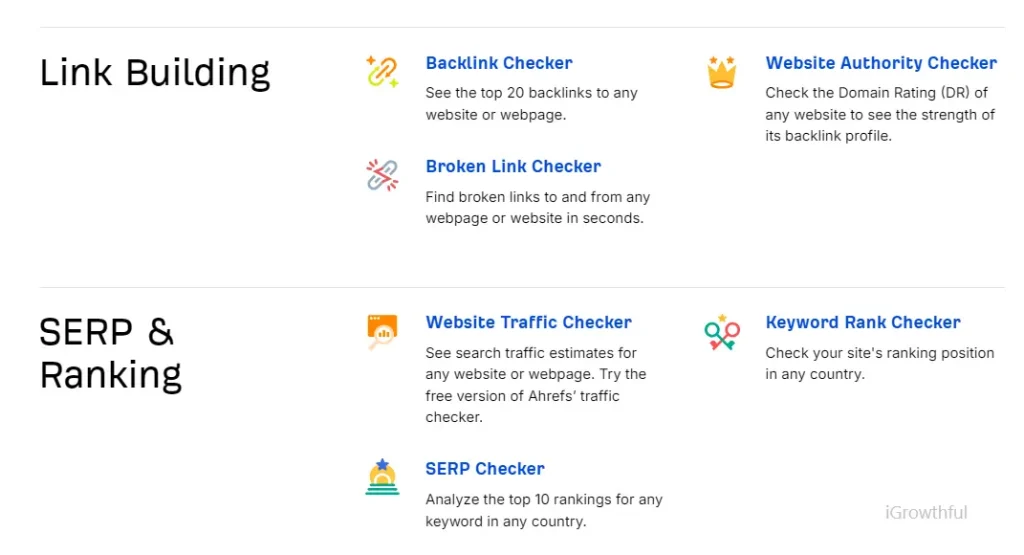Click the 'top 10 rankings' description text
This screenshot has height=555, width=1024.
tap(544, 510)
